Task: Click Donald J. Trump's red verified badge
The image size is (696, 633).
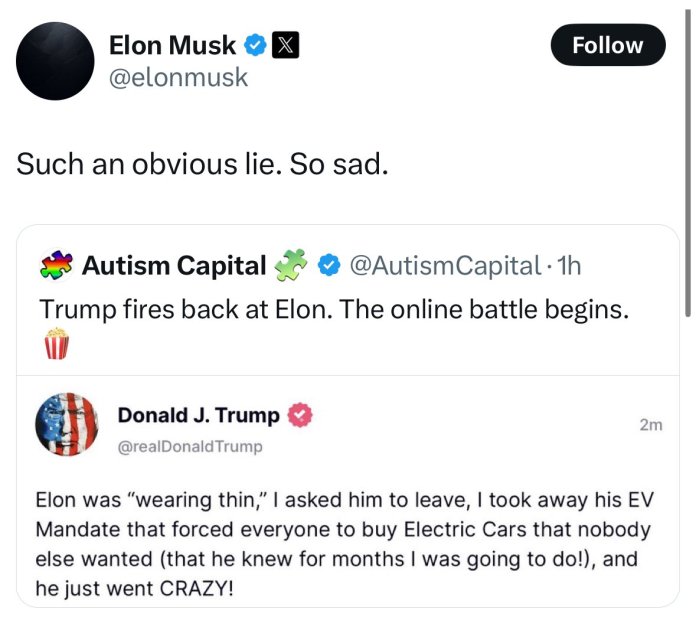Action: pyautogui.click(x=299, y=414)
